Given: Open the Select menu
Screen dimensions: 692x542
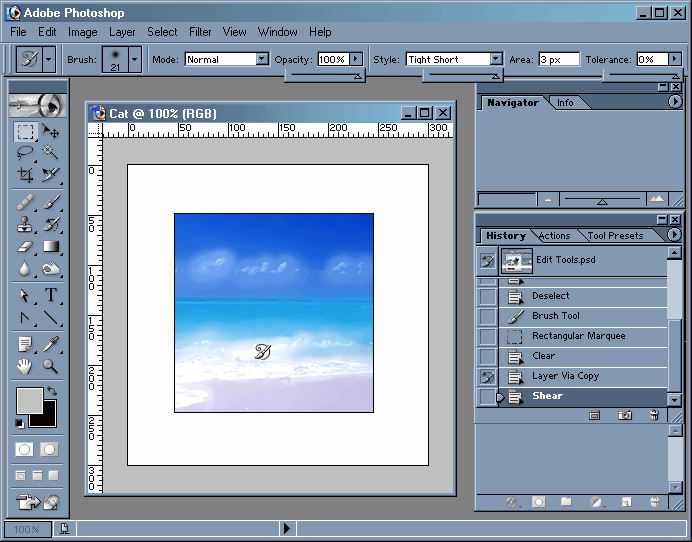Looking at the screenshot, I should click(x=162, y=32).
